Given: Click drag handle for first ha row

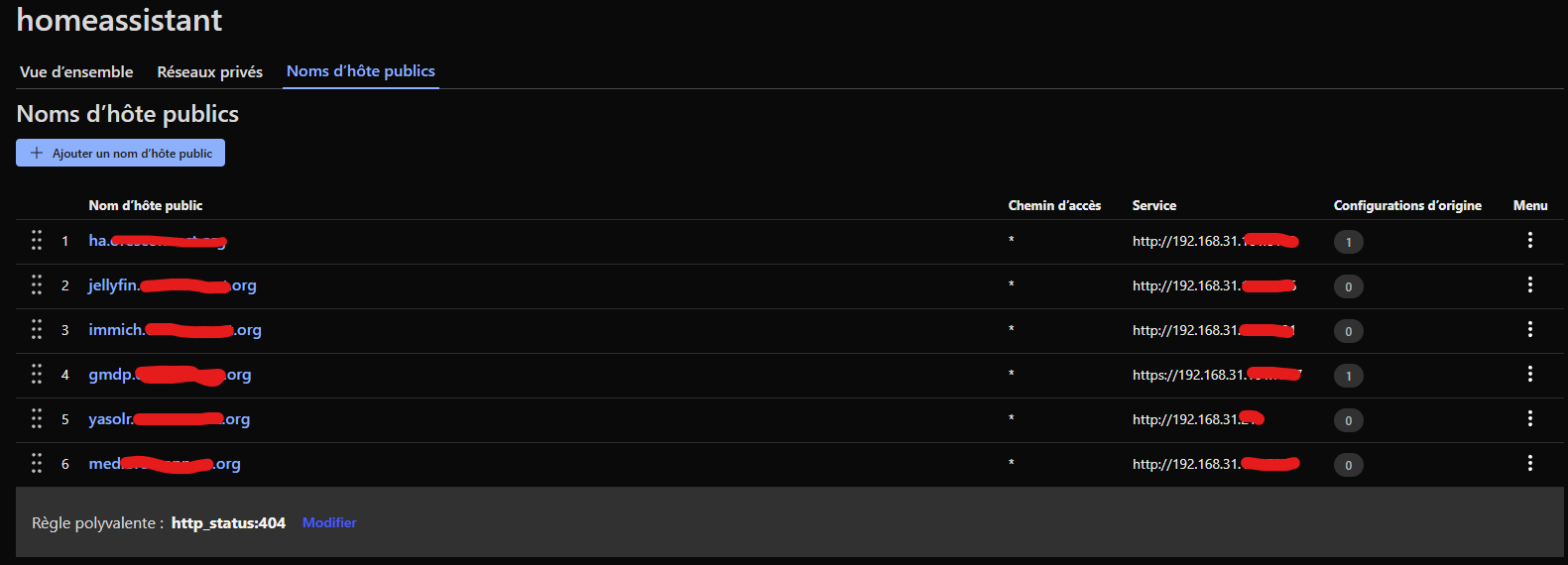Looking at the screenshot, I should click(x=37, y=241).
